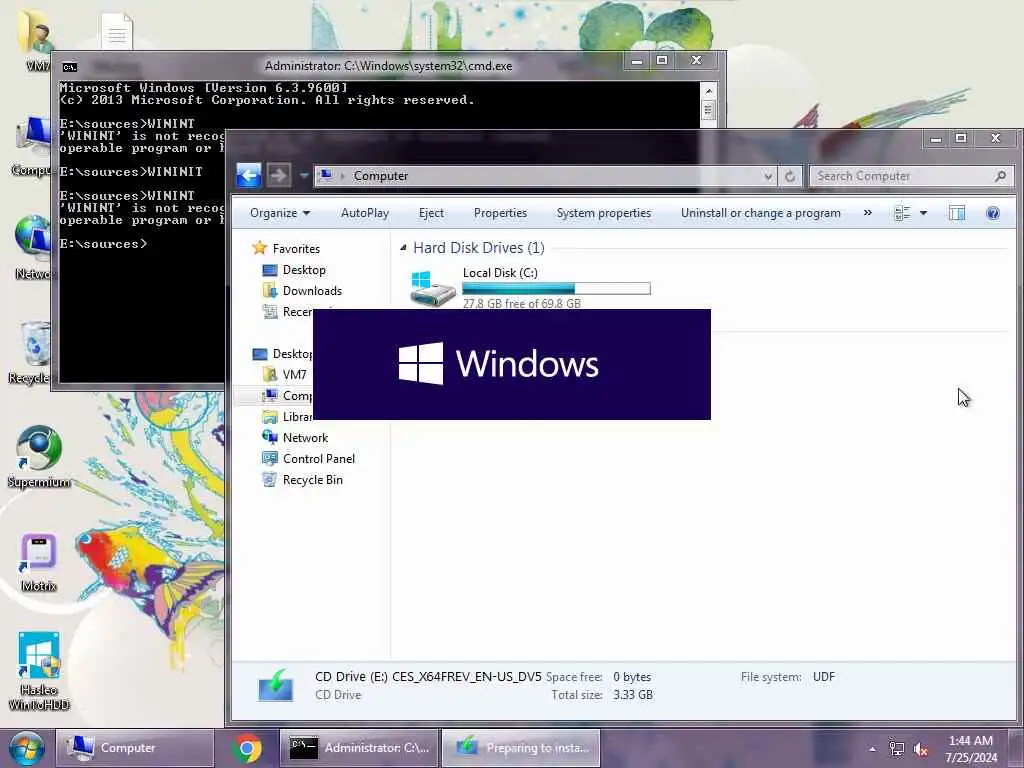The image size is (1024, 768).
Task: Click the muted volume tray icon
Action: coord(921,749)
